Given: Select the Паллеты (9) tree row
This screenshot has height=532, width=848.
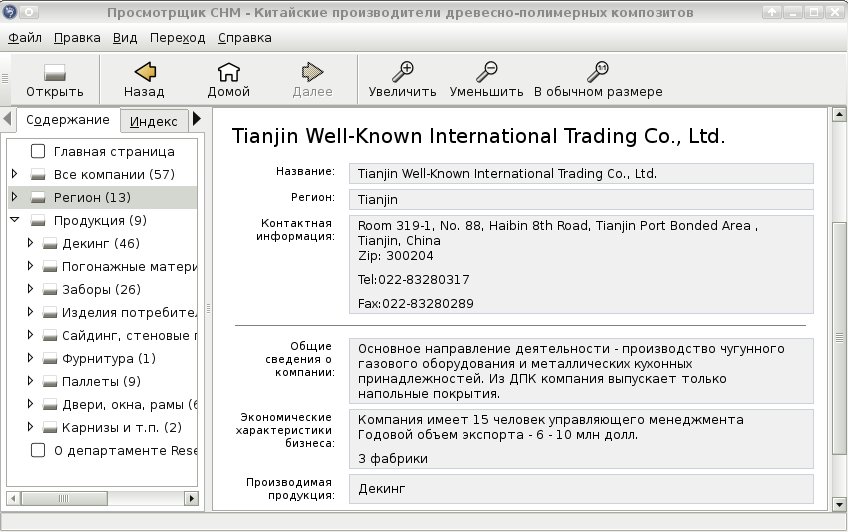Looking at the screenshot, I should point(101,382).
